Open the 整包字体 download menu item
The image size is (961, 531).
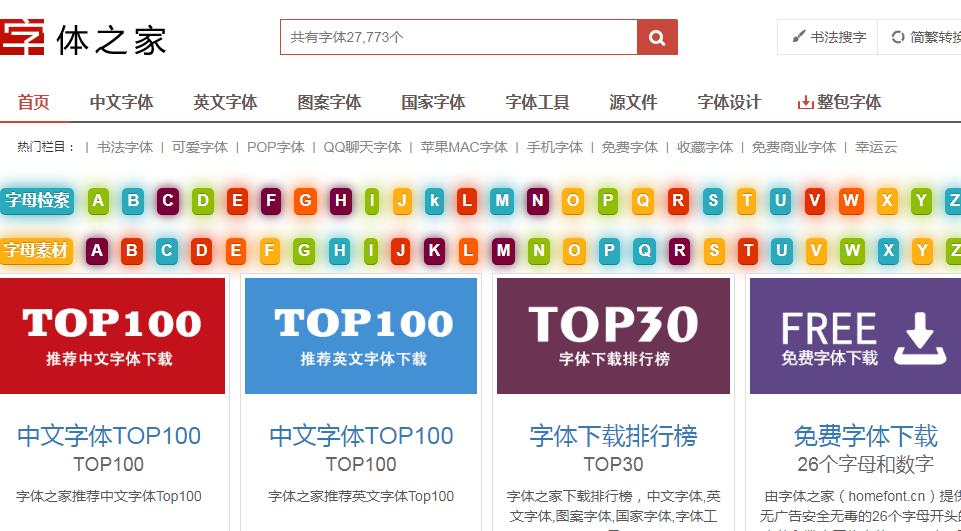point(838,102)
